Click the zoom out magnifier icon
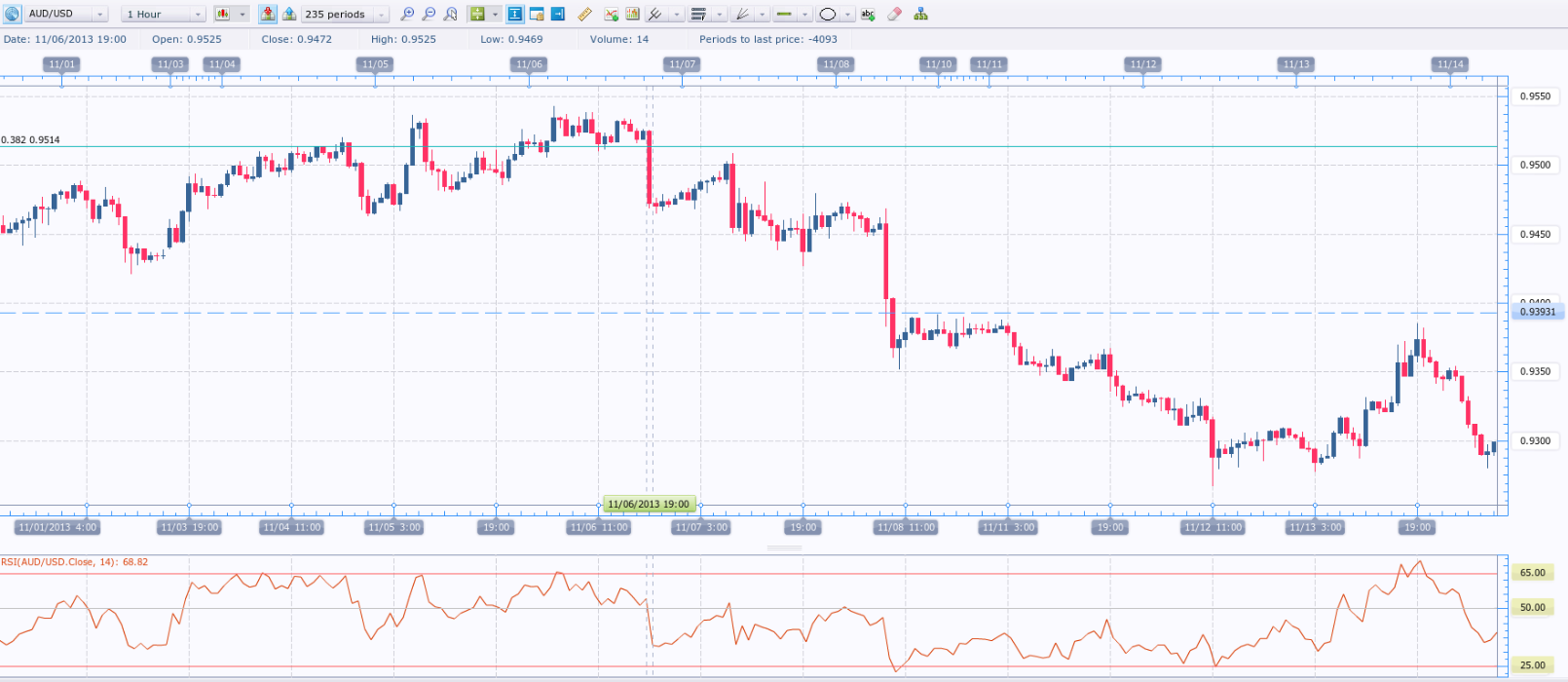 click(x=429, y=14)
